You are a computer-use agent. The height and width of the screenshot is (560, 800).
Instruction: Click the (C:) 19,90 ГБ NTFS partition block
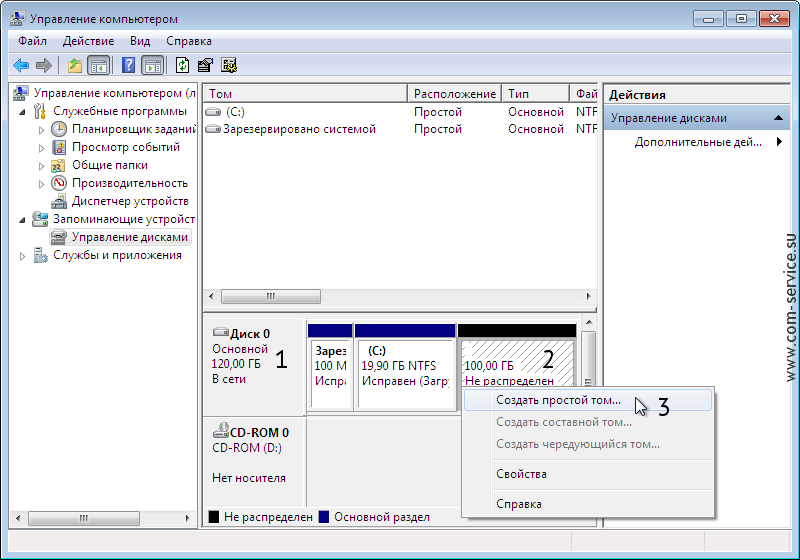click(405, 366)
